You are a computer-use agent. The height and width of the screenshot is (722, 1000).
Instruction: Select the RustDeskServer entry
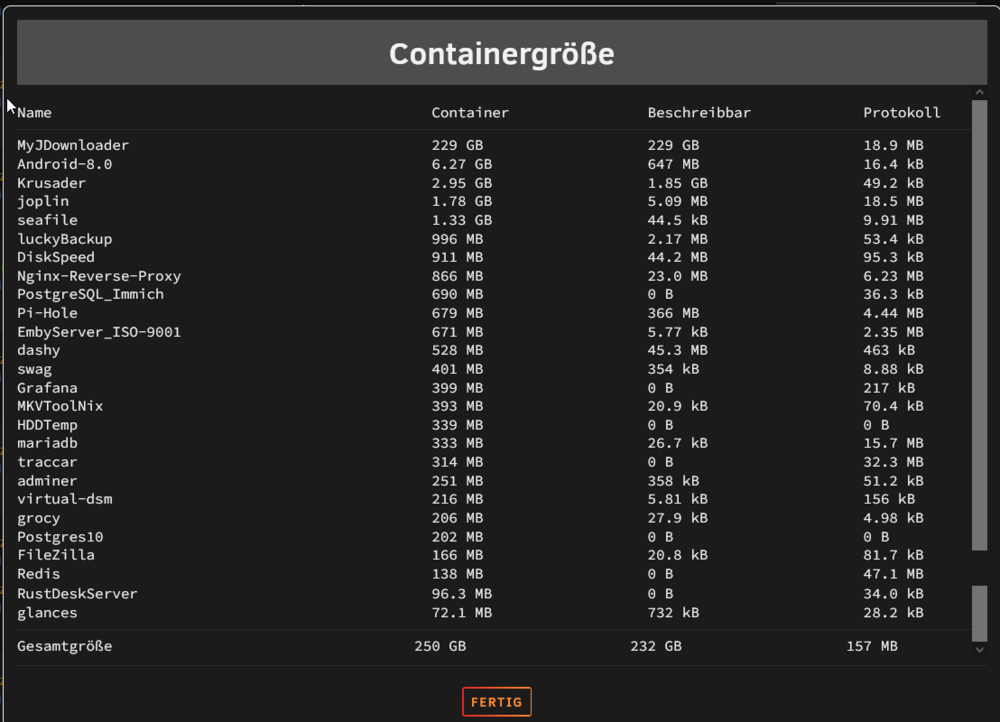77,594
